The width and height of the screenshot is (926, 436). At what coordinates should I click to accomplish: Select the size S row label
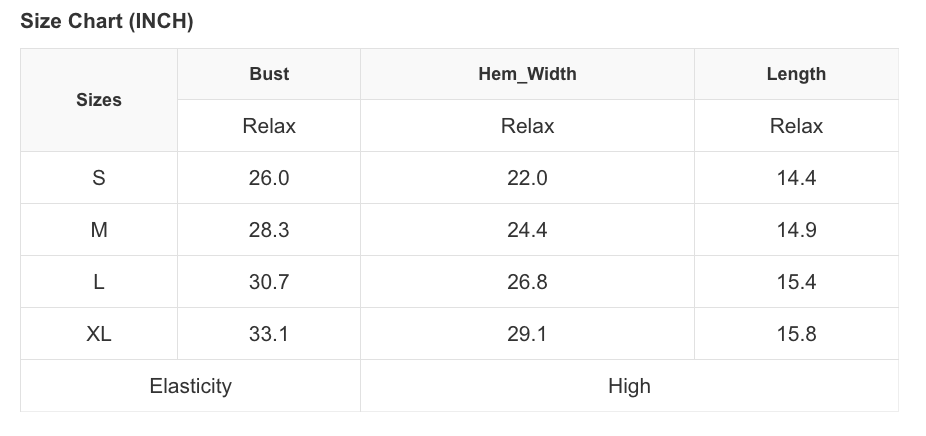tap(99, 178)
